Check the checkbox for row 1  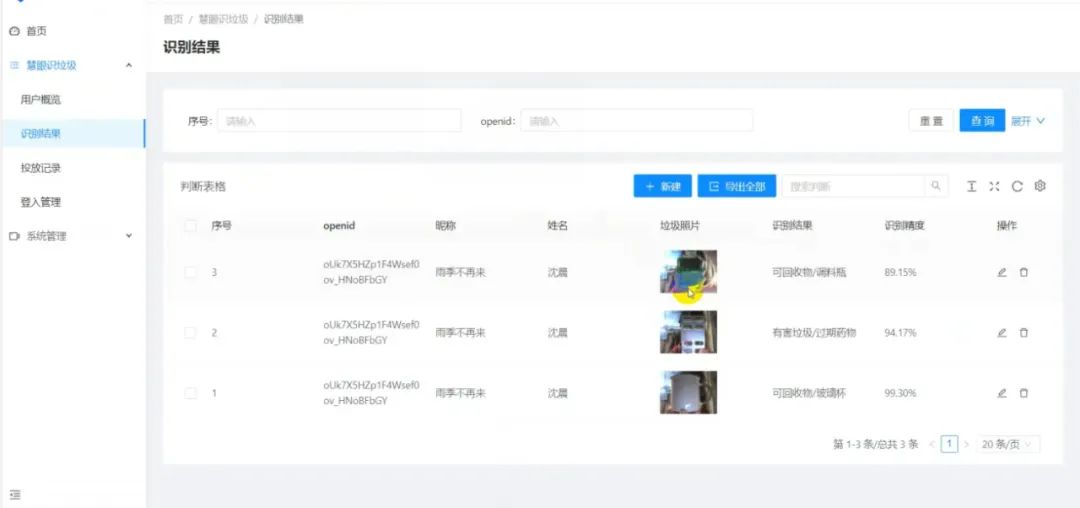coord(191,393)
